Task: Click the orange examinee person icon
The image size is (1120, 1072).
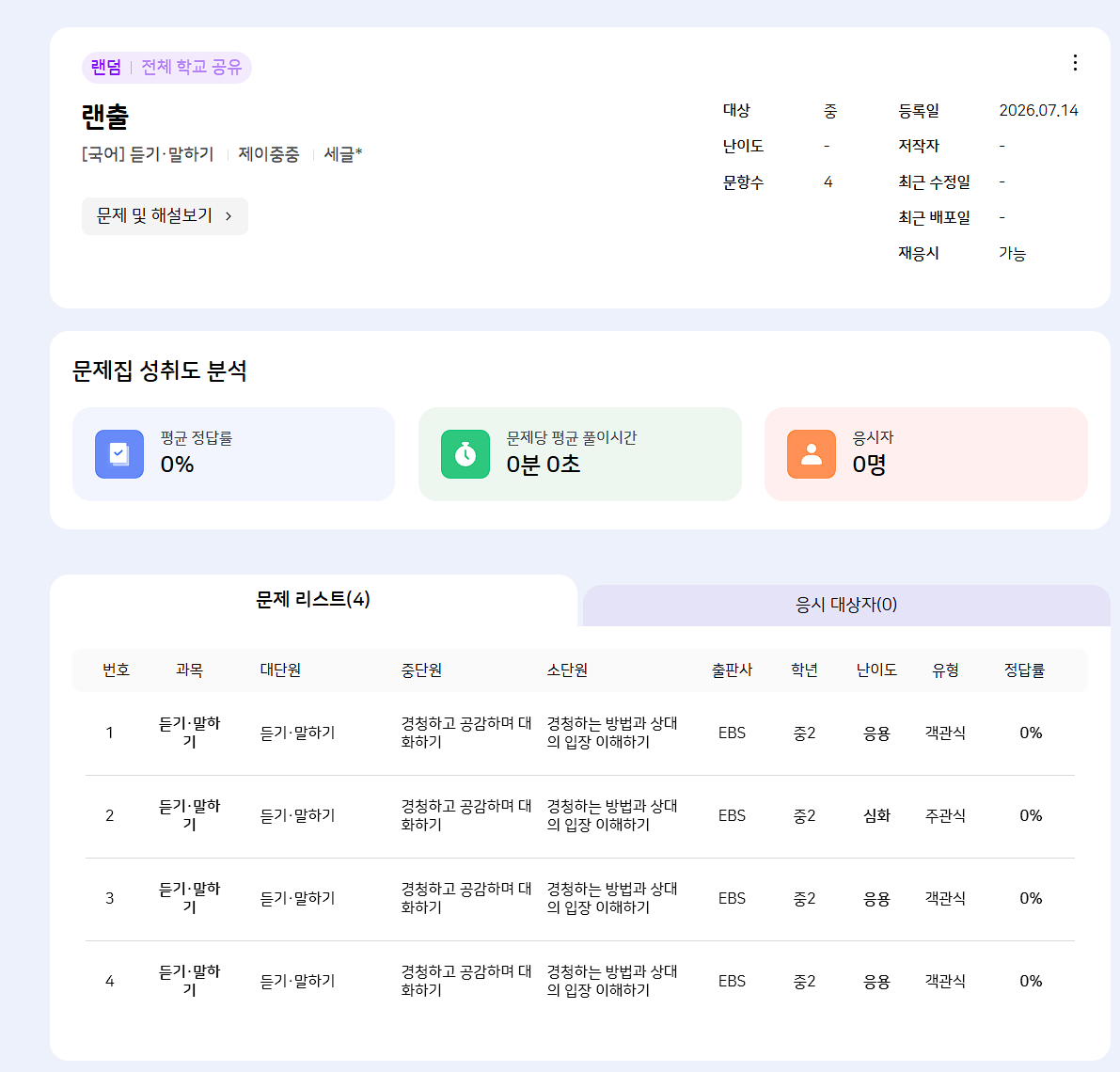Action: pos(811,454)
